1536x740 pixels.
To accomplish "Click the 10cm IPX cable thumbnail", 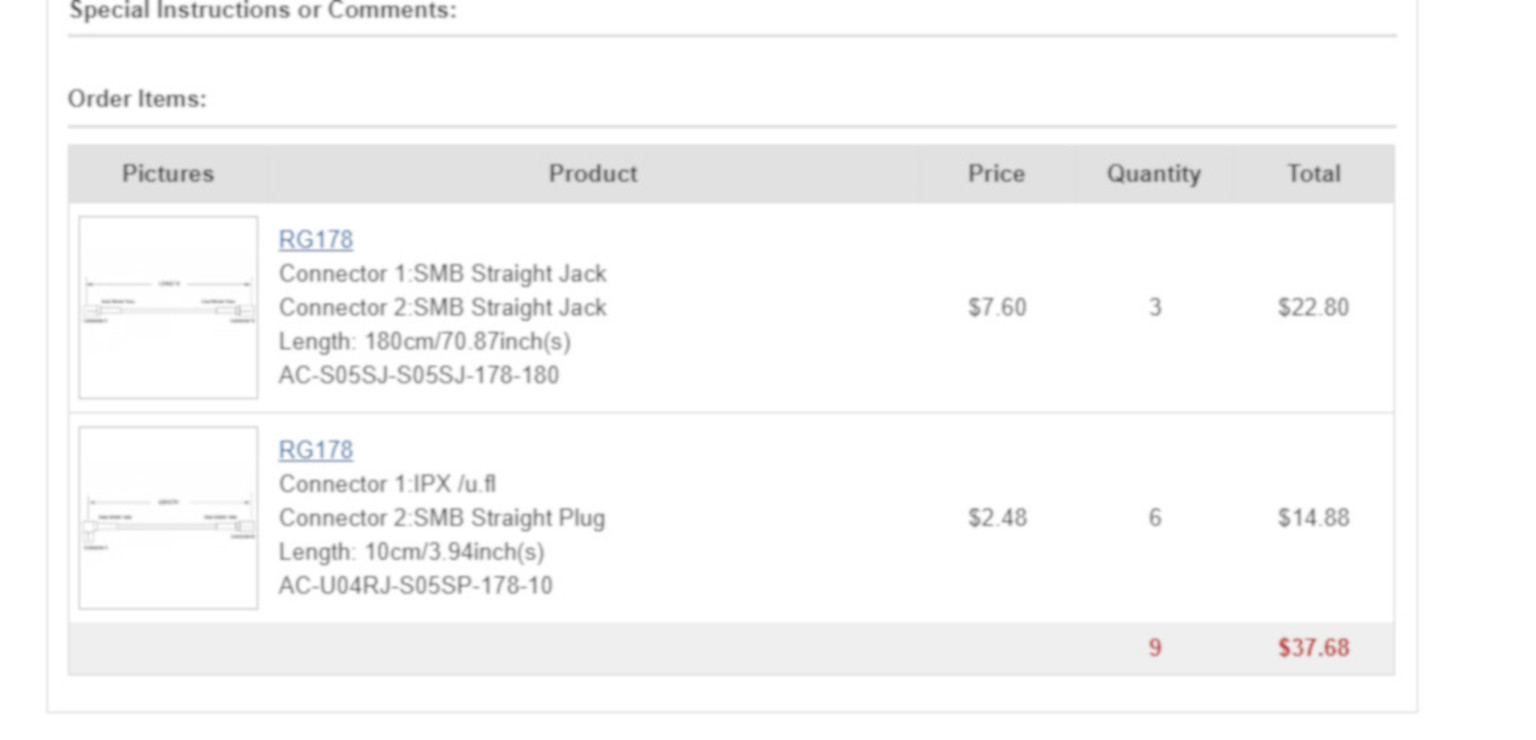I will (x=168, y=518).
